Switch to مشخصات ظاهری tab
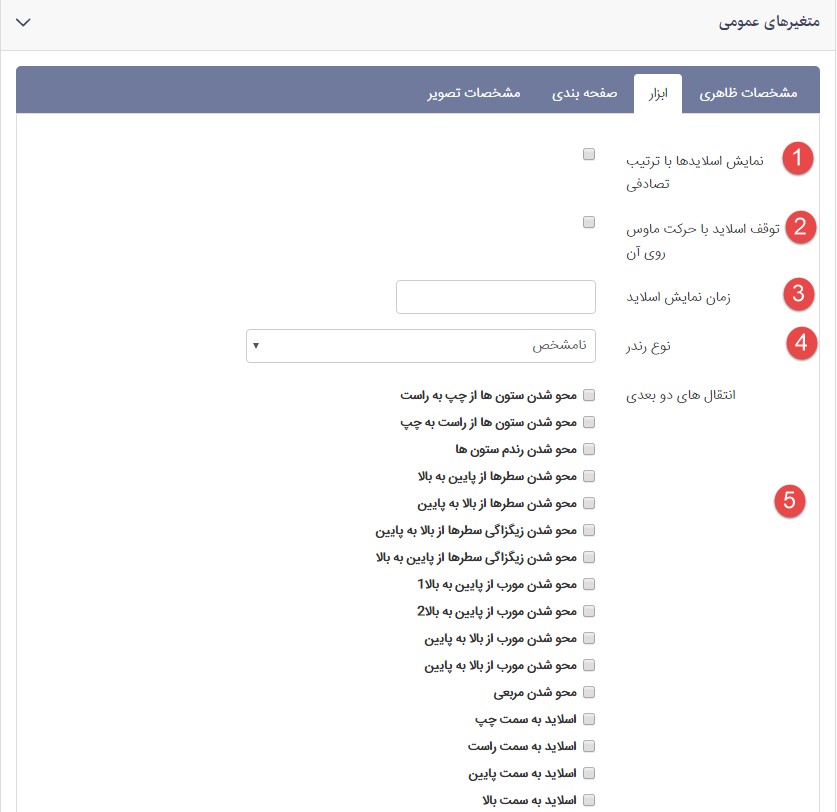 click(x=748, y=93)
